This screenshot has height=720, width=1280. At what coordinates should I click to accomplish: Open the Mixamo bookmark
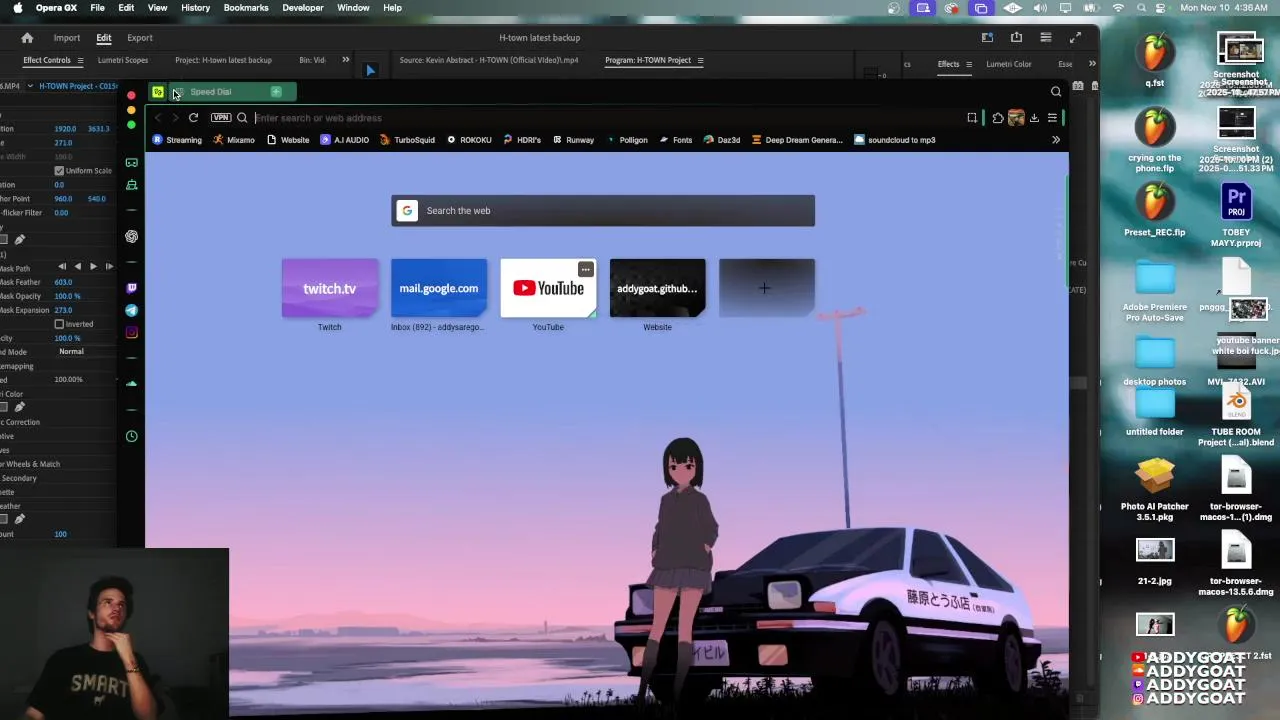tap(234, 140)
